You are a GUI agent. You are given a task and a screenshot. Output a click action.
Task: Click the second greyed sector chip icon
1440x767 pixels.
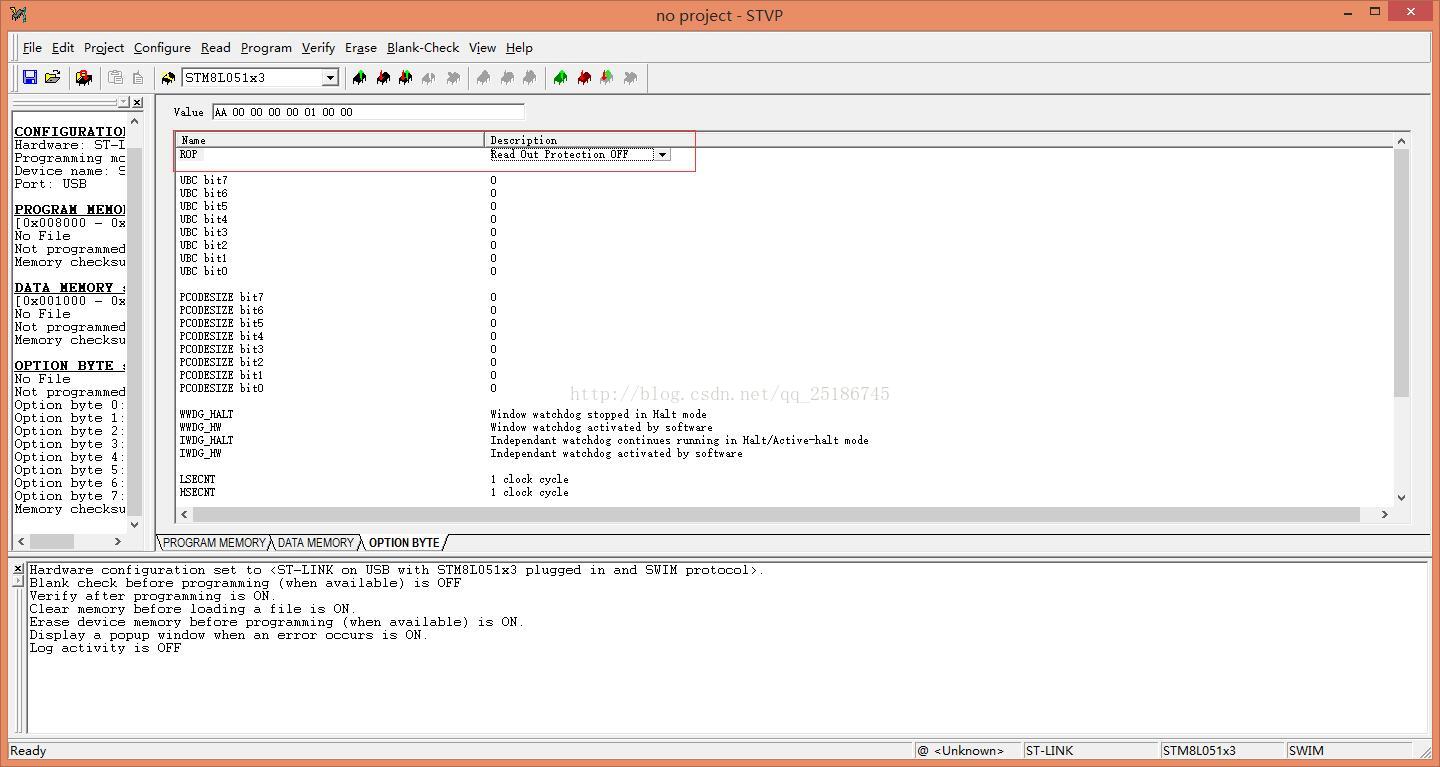[507, 77]
